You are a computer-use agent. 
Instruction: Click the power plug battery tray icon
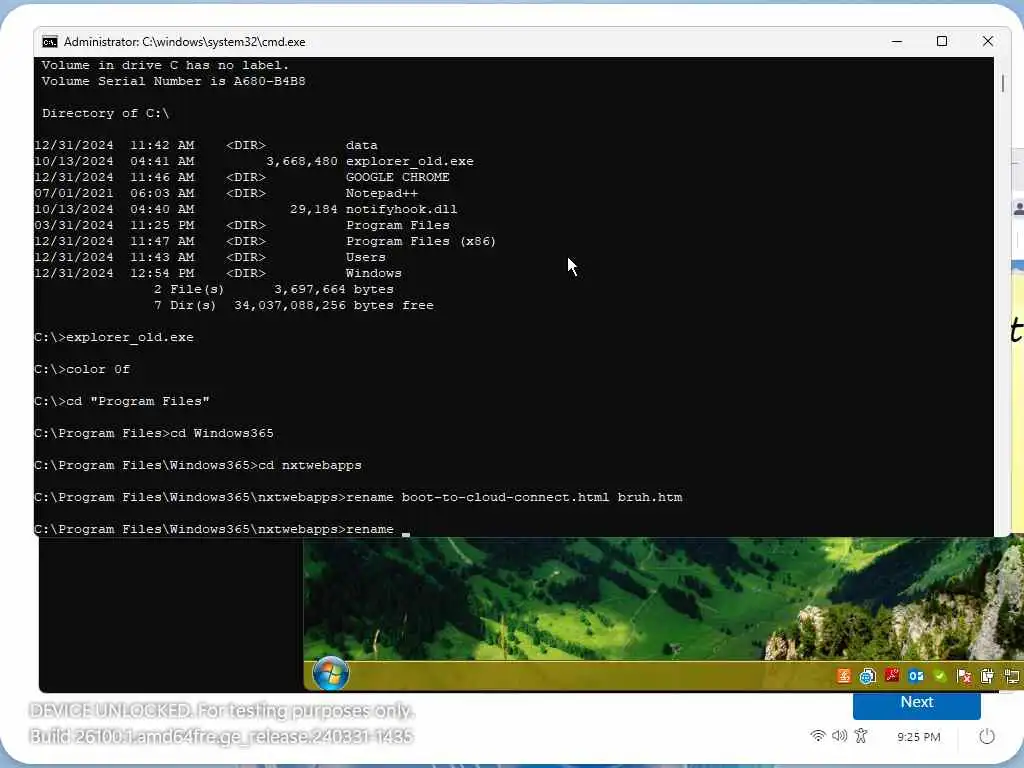987,676
